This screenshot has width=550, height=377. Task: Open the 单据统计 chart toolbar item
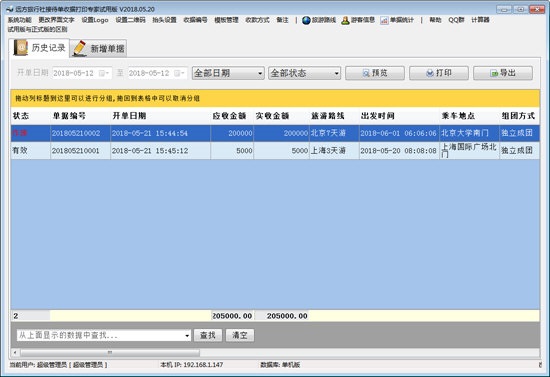pyautogui.click(x=397, y=20)
